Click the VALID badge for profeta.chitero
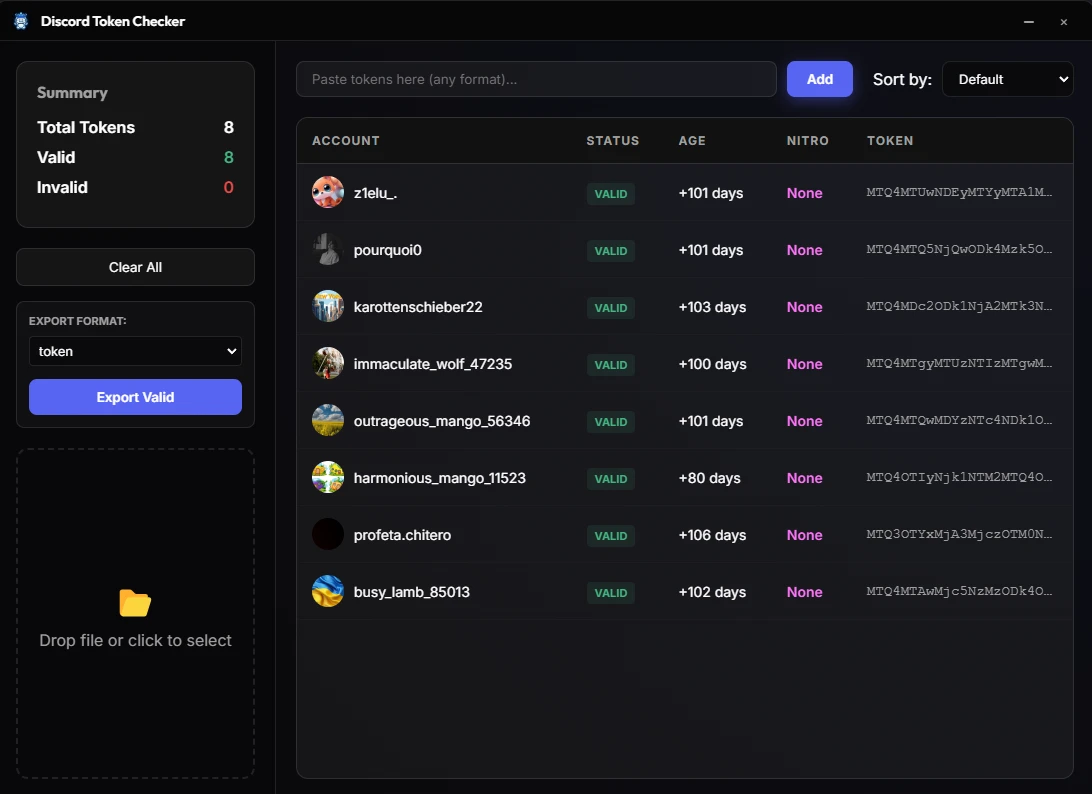The width and height of the screenshot is (1092, 794). (x=611, y=536)
